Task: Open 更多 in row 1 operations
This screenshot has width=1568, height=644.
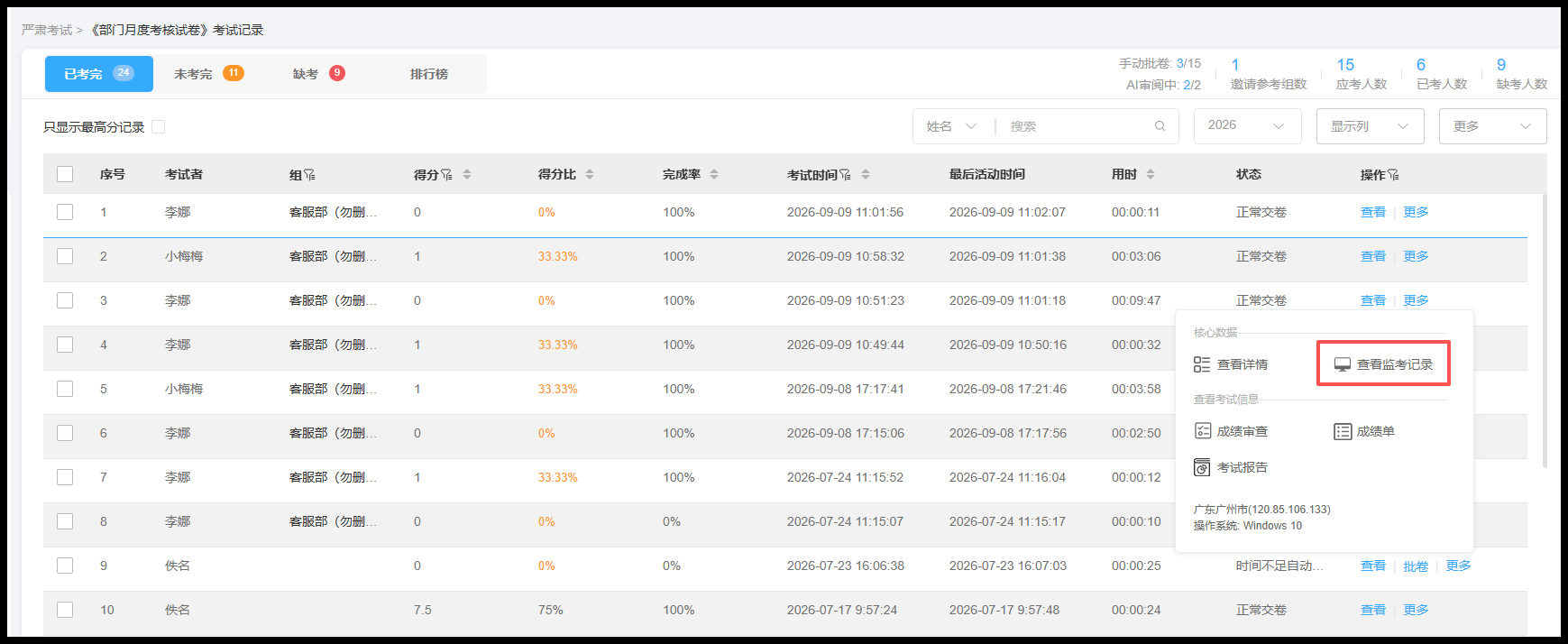Action: pos(1416,212)
